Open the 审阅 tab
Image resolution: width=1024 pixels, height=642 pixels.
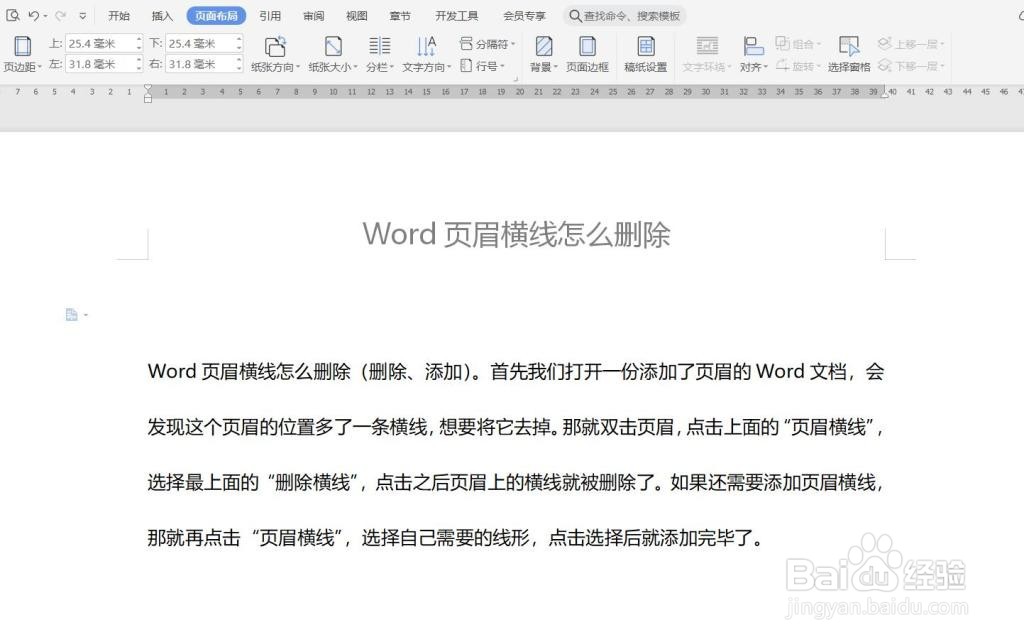(x=313, y=16)
